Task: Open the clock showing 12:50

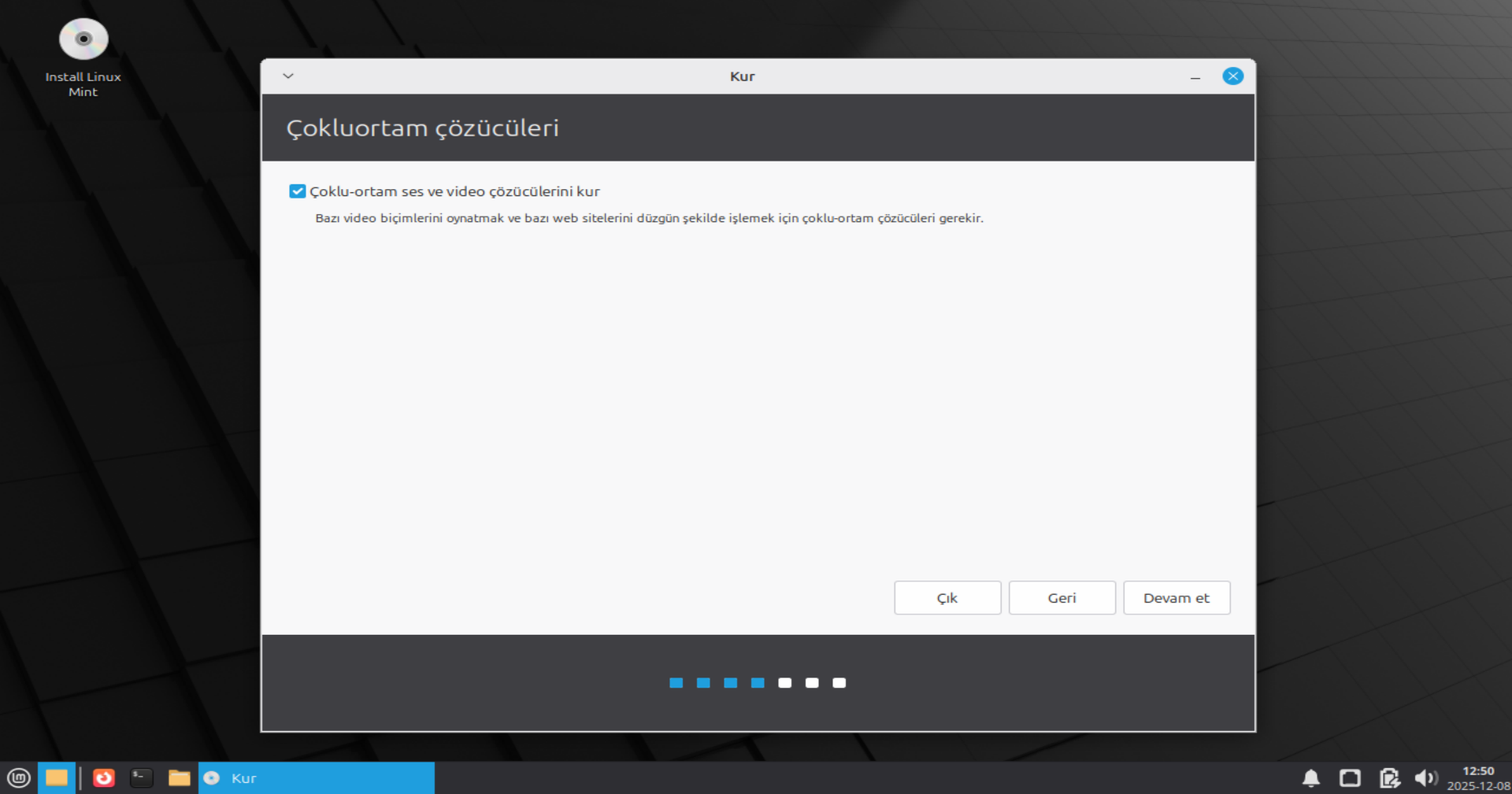Action: point(1478,778)
